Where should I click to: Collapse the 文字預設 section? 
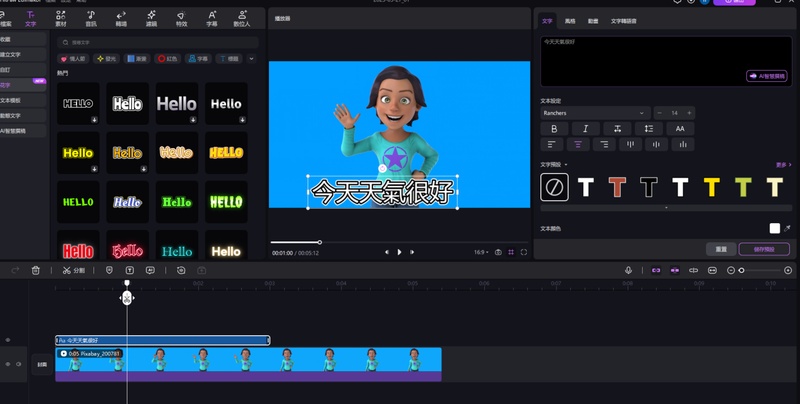pos(566,164)
